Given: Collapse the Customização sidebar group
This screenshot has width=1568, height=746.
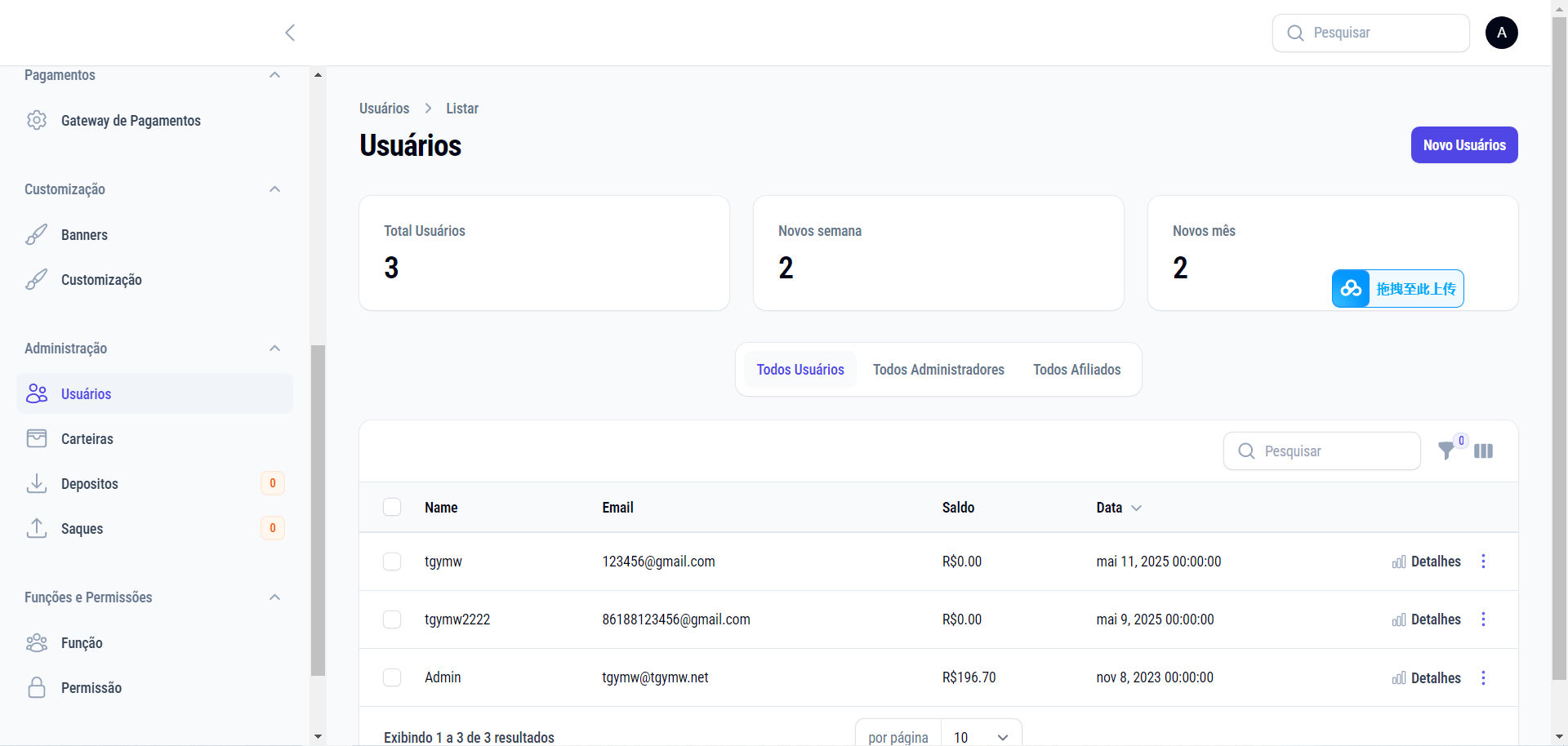Looking at the screenshot, I should click(274, 189).
